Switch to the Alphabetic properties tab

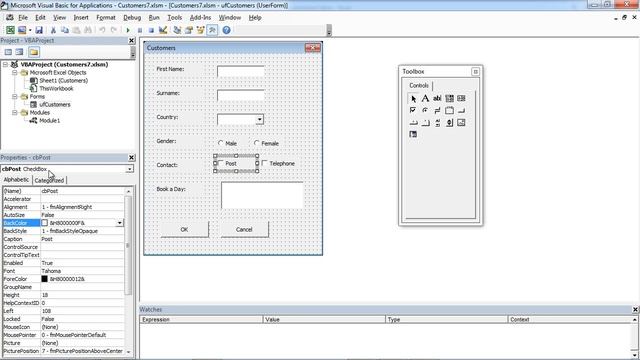pyautogui.click(x=16, y=180)
